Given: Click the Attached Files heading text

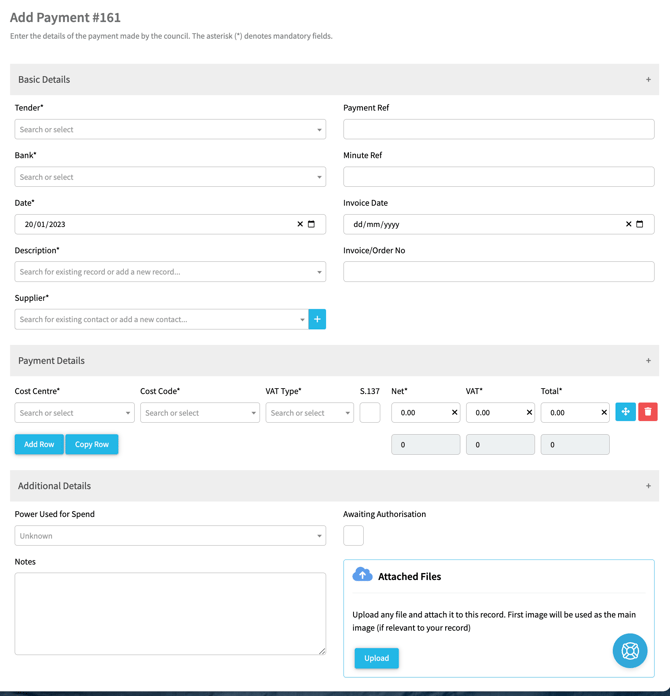Looking at the screenshot, I should point(409,576).
